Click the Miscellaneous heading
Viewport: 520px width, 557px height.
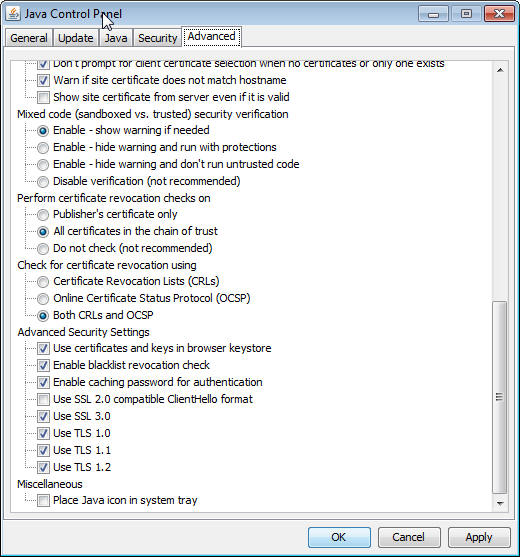pos(50,484)
